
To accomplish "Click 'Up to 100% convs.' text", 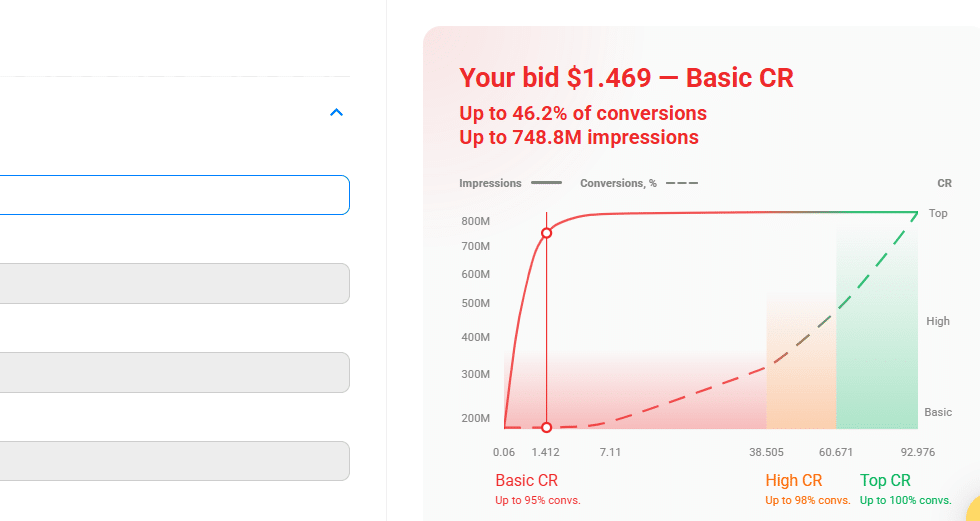I will pyautogui.click(x=905, y=500).
